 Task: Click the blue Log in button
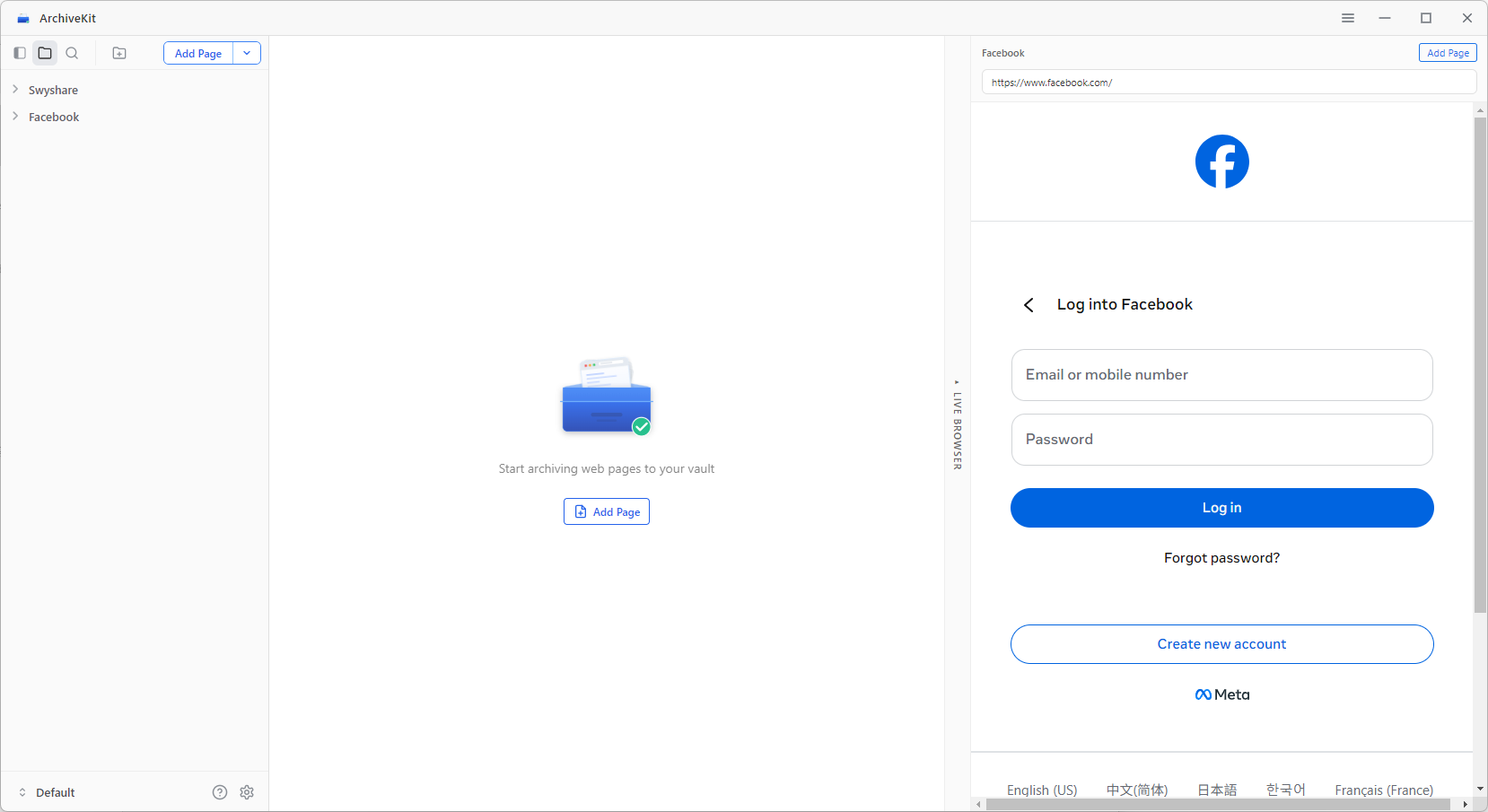[x=1221, y=508]
